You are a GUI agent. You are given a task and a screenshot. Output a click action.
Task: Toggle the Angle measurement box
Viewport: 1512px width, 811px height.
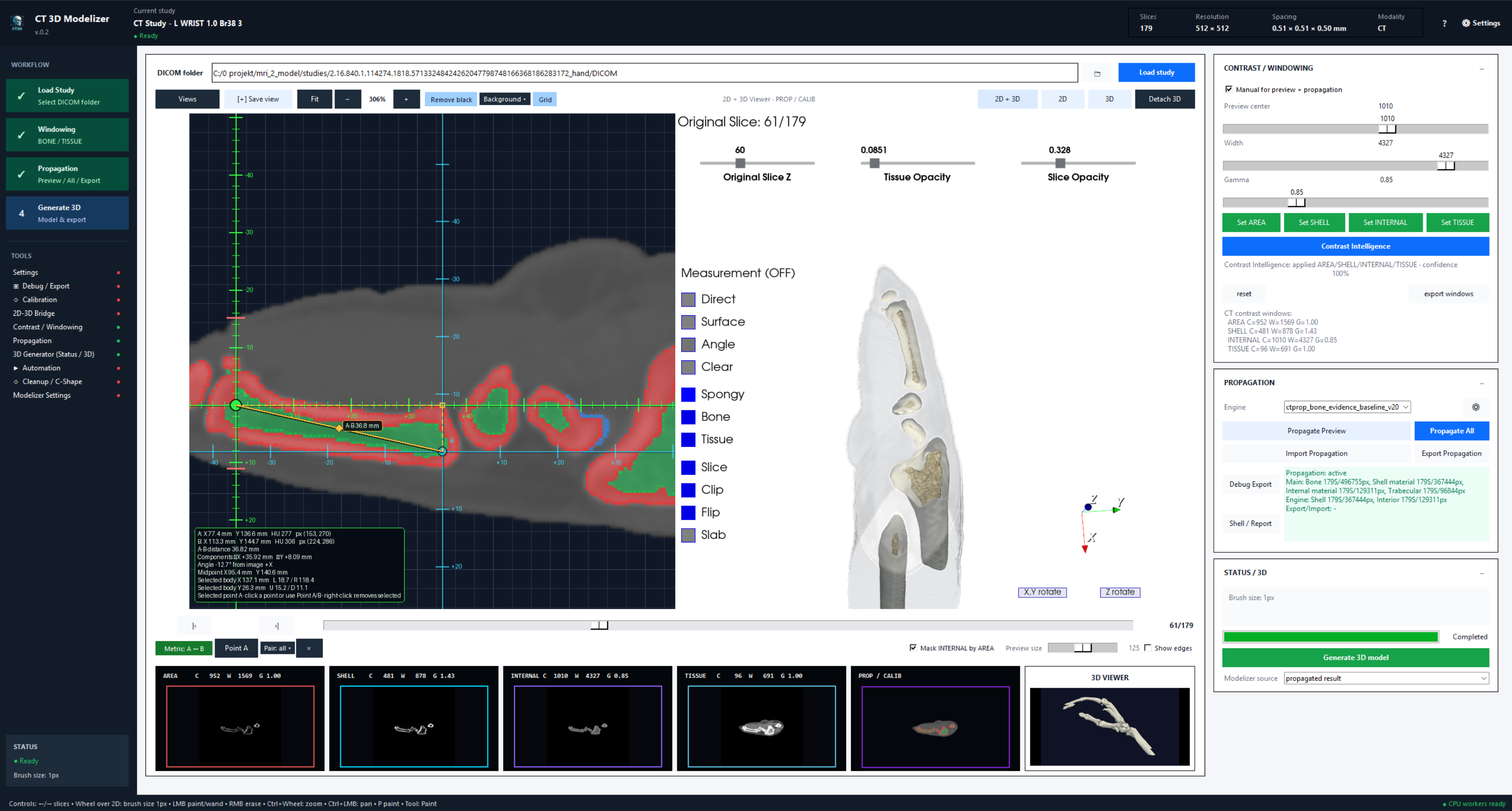point(688,345)
